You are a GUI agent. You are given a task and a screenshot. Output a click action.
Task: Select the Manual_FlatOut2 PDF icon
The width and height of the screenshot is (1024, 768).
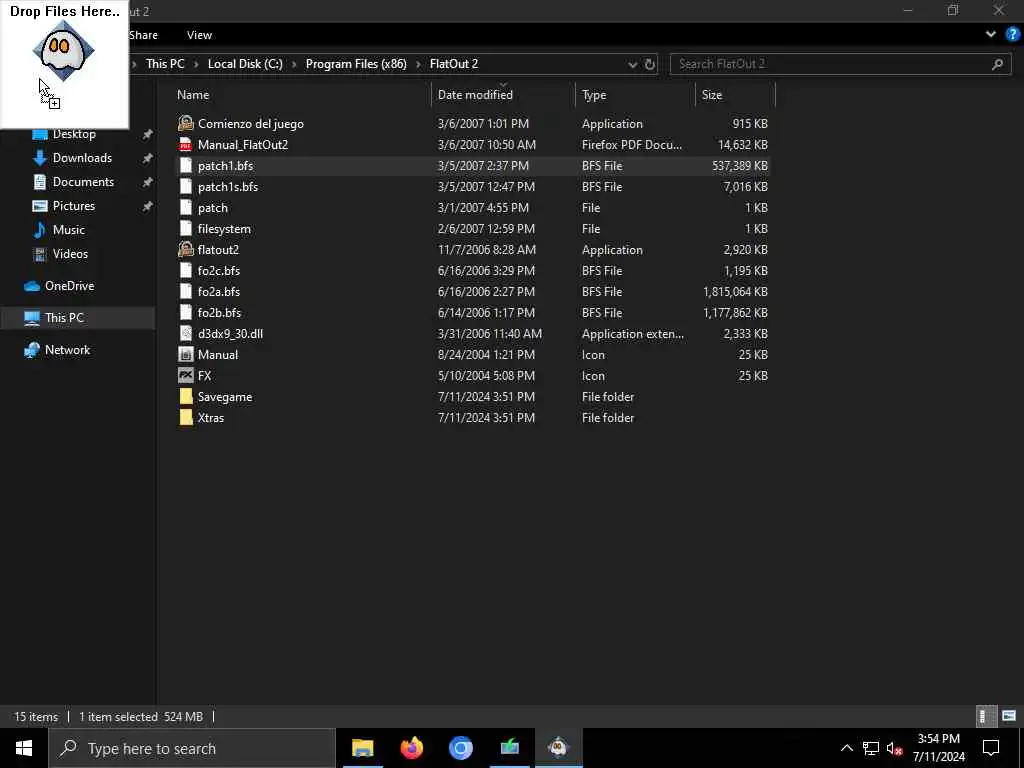click(186, 144)
